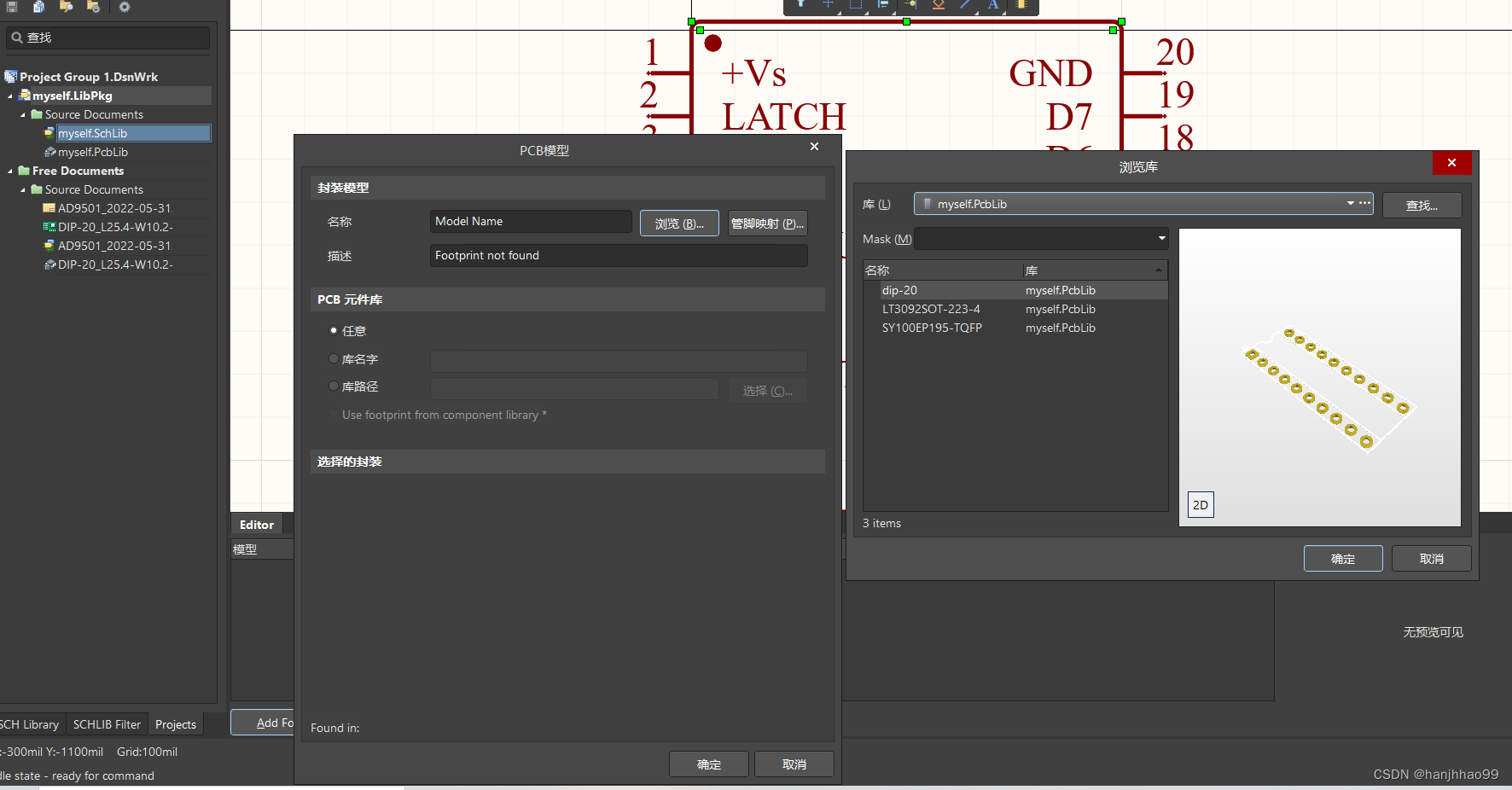This screenshot has height=790, width=1512.
Task: Click the 查找... find button in browse dialog
Action: [x=1422, y=205]
